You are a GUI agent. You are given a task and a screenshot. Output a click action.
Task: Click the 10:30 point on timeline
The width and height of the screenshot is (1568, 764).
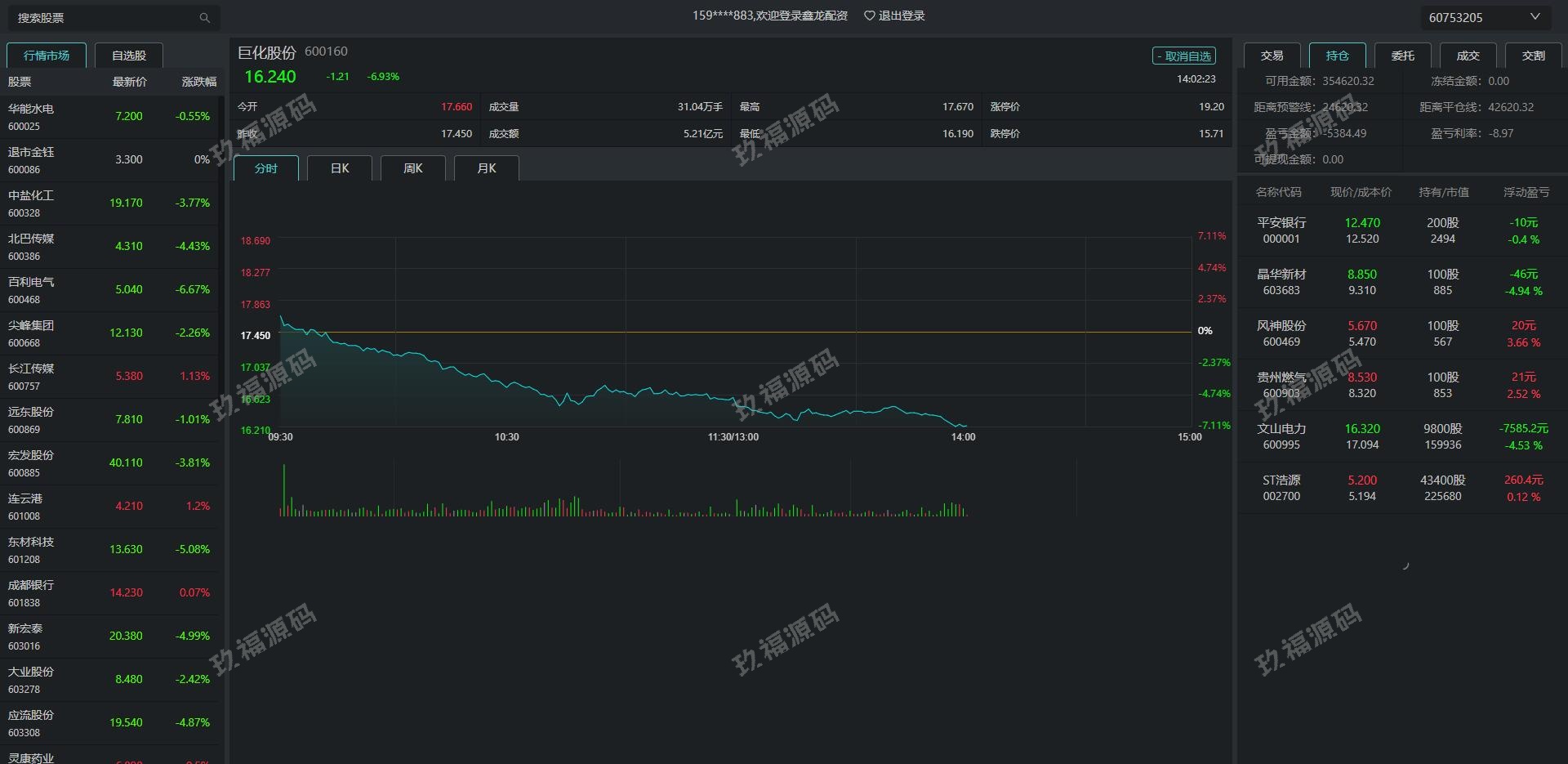pos(506,437)
